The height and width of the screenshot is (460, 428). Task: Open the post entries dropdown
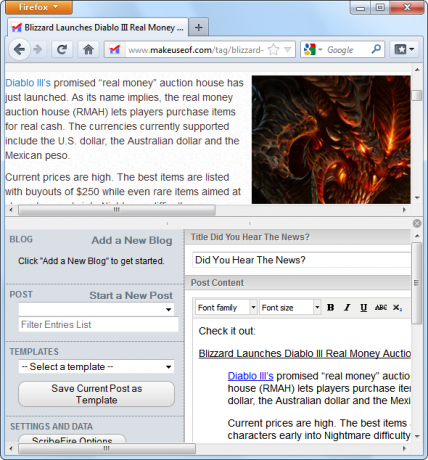pyautogui.click(x=96, y=309)
